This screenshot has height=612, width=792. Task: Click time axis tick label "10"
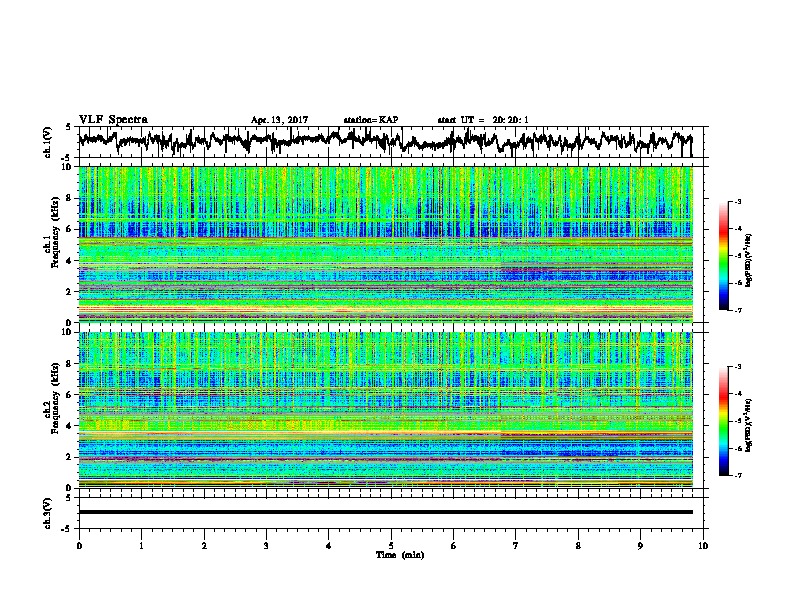[x=703, y=546]
